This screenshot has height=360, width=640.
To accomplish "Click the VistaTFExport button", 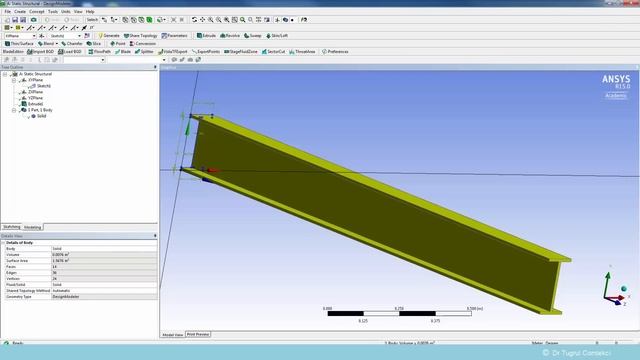I will [x=173, y=52].
